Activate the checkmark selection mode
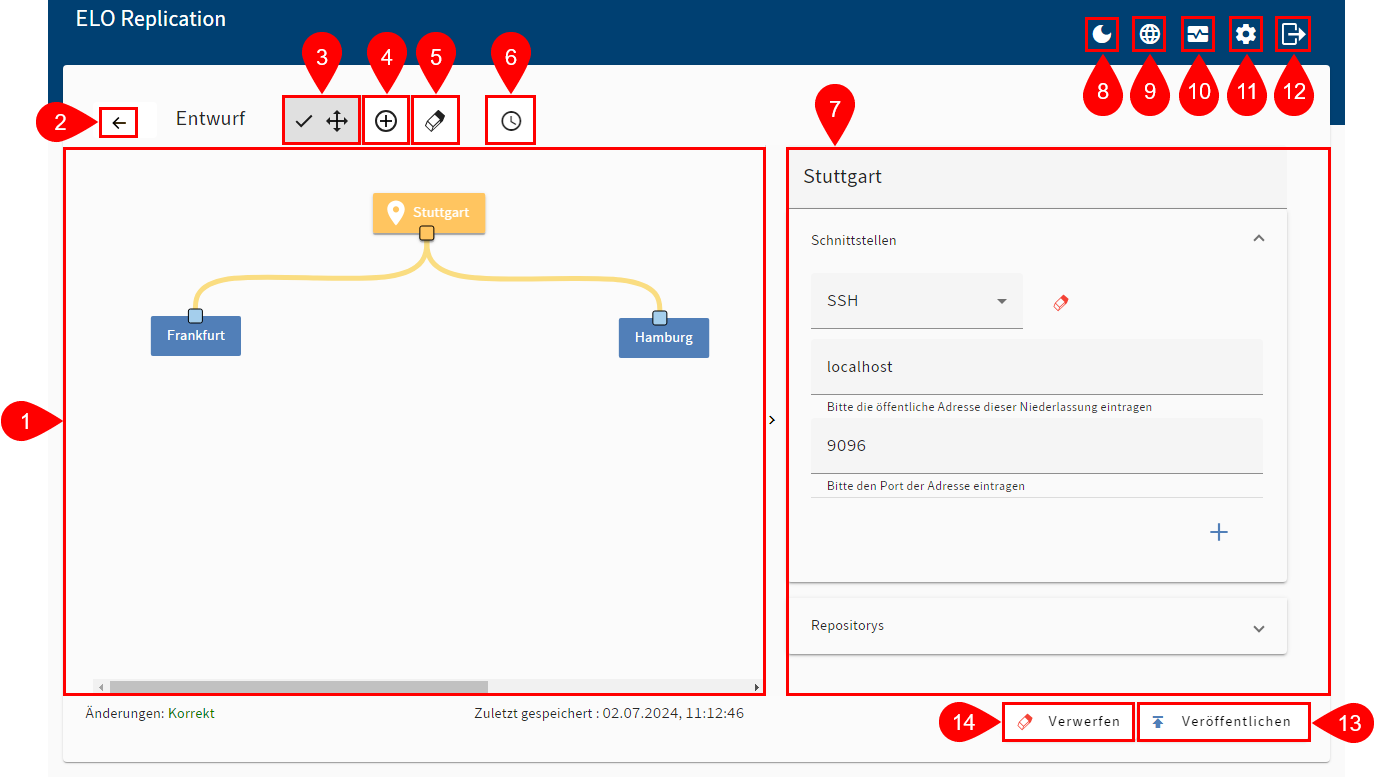Viewport: 1375px width, 777px height. (304, 122)
